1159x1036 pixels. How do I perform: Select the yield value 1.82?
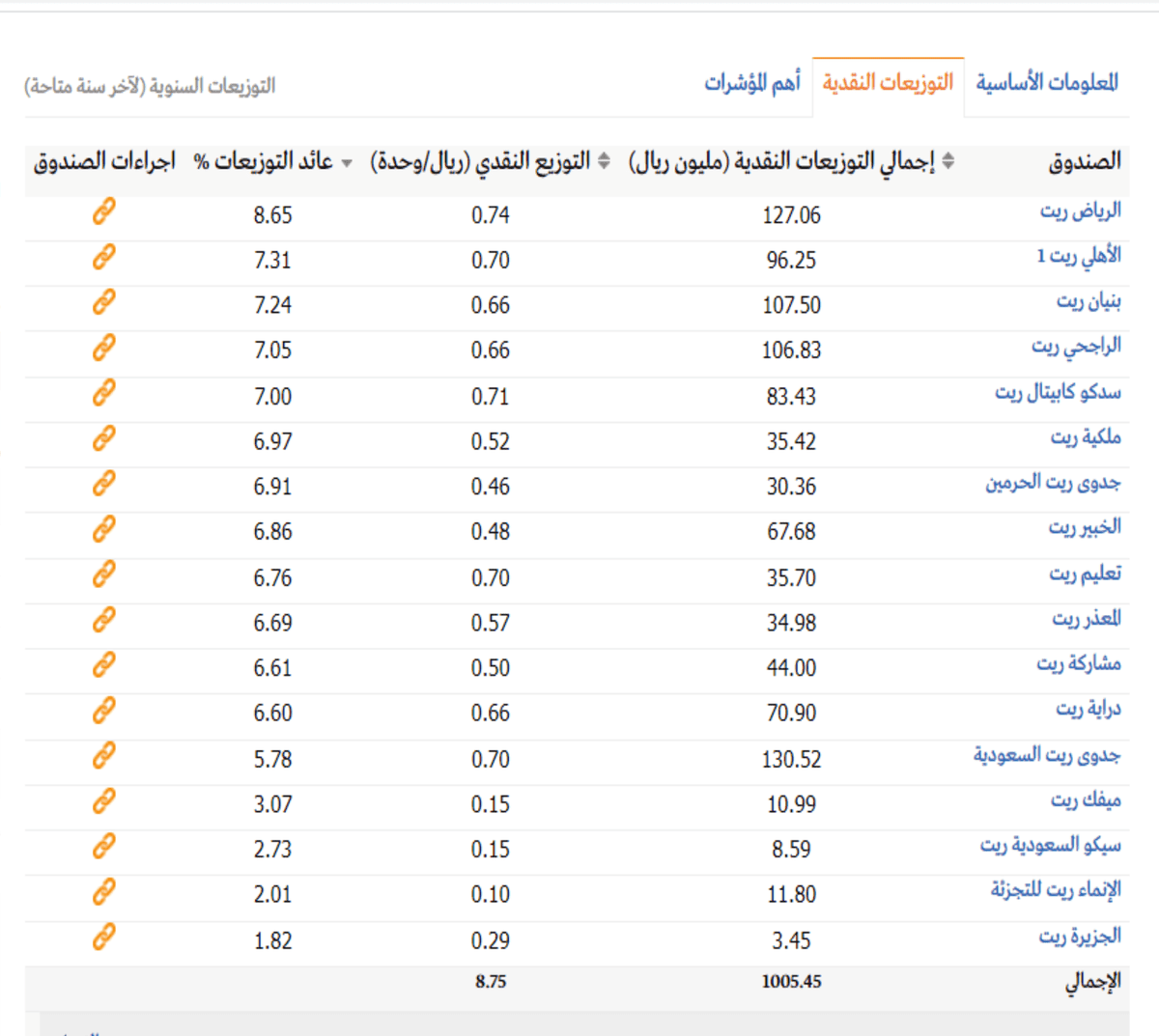(272, 941)
